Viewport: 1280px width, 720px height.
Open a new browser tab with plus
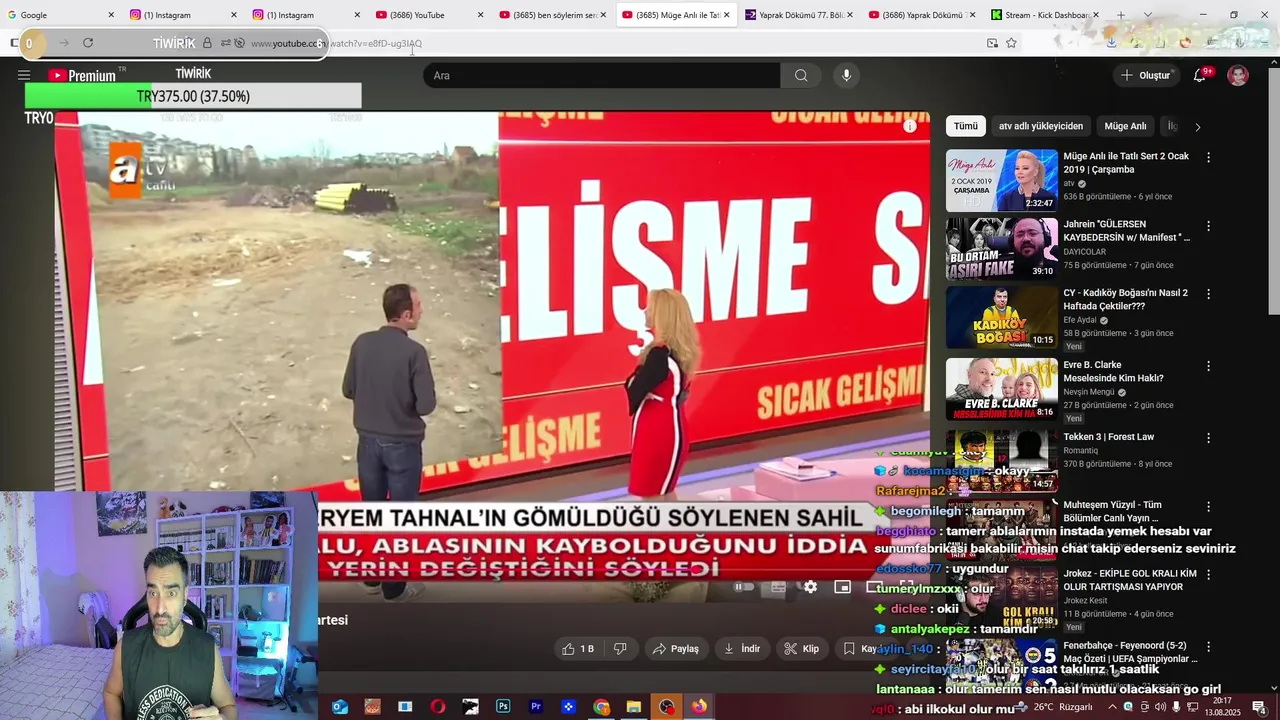point(1121,15)
